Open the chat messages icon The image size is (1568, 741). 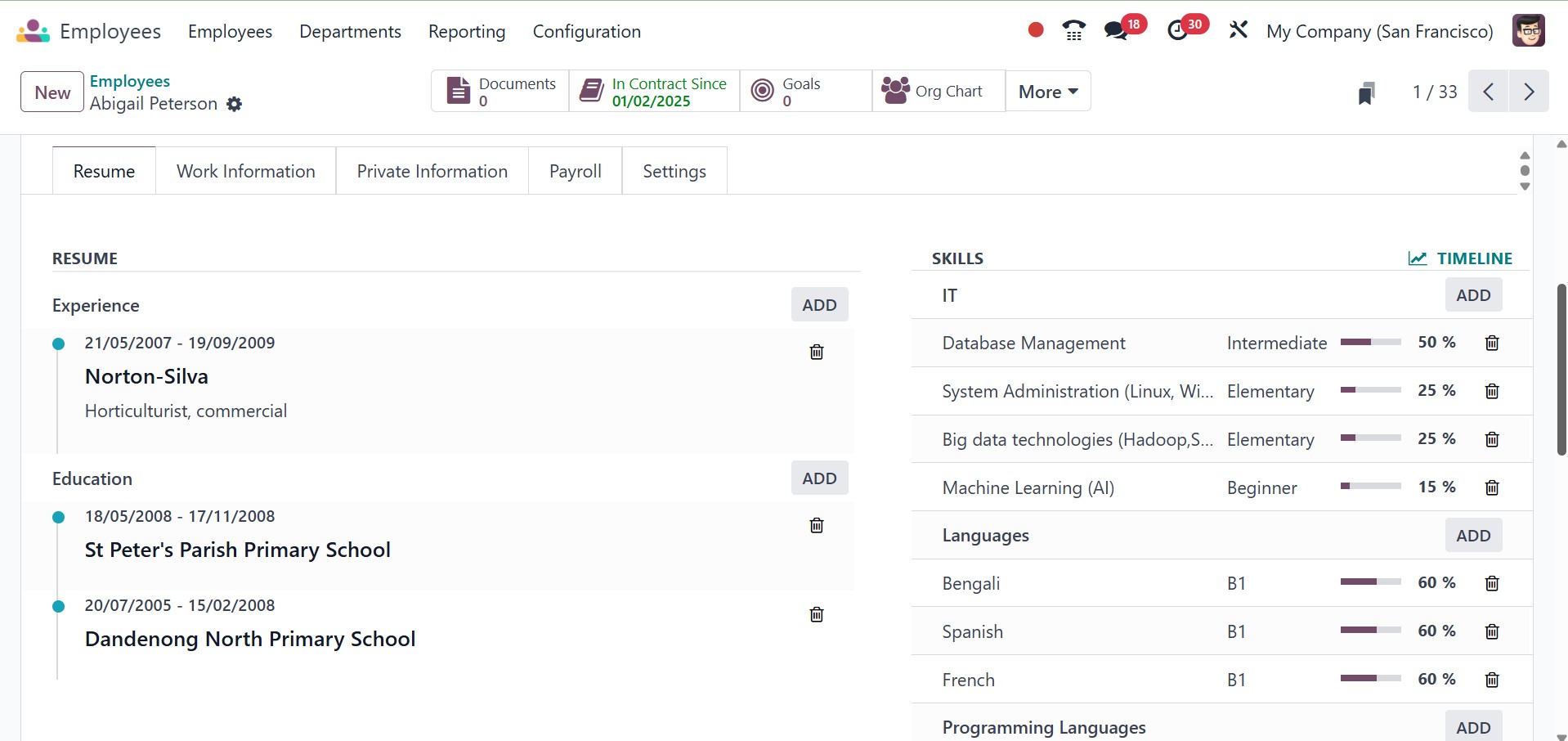tap(1115, 31)
